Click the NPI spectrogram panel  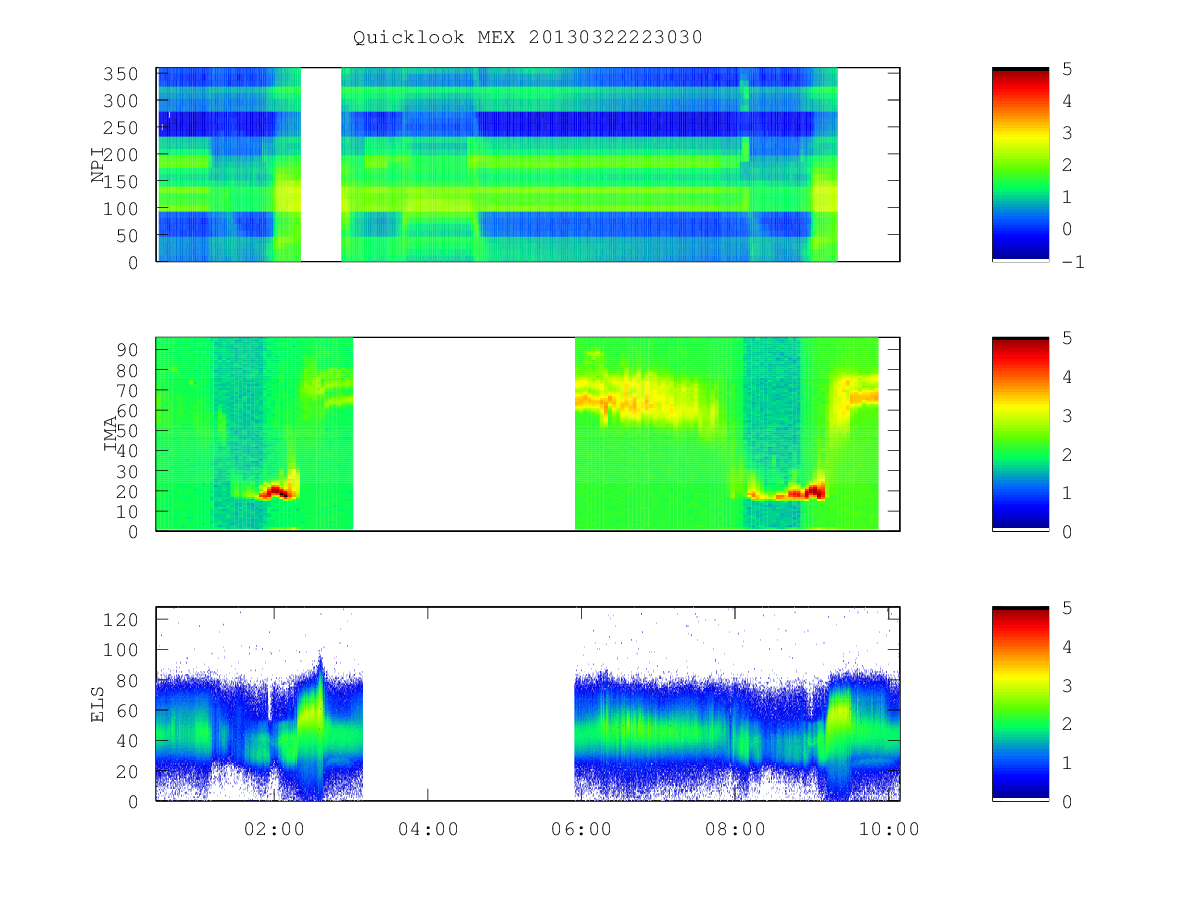point(528,164)
